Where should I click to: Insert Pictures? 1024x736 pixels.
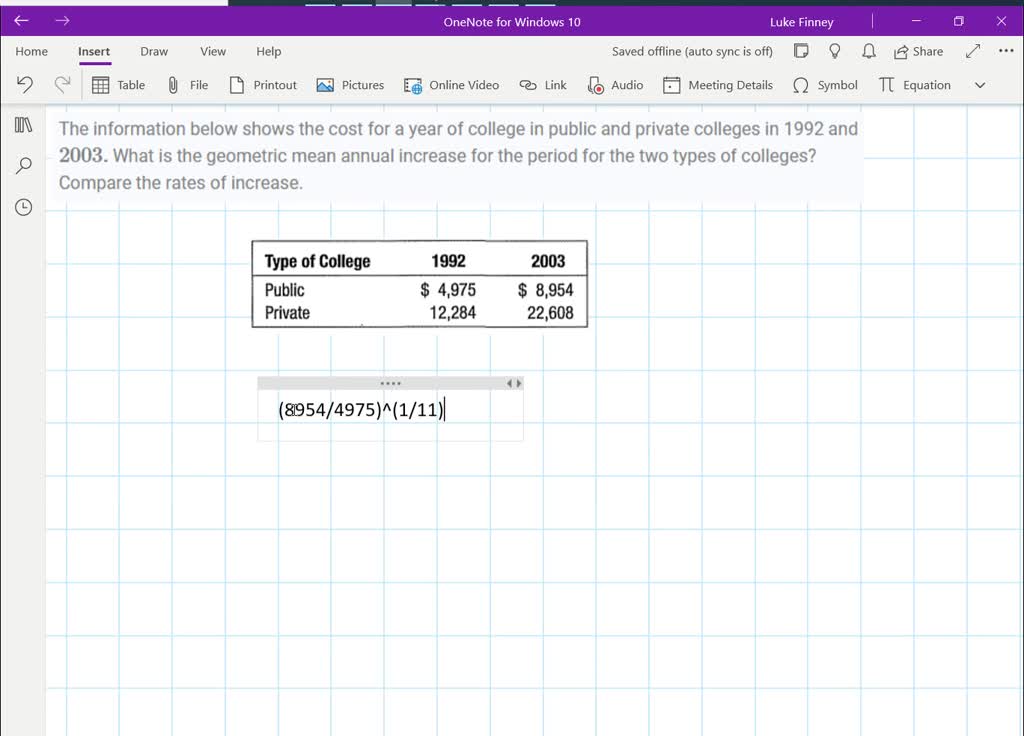coord(350,85)
